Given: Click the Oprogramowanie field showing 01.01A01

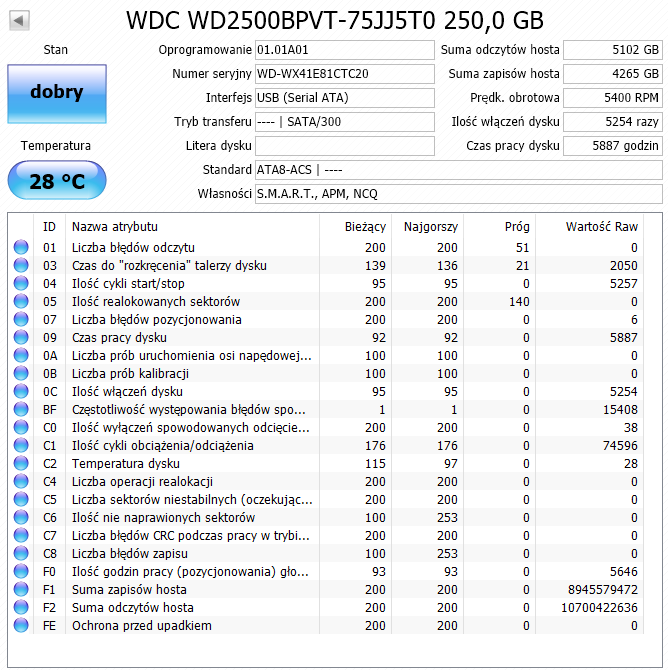Looking at the screenshot, I should pyautogui.click(x=344, y=50).
